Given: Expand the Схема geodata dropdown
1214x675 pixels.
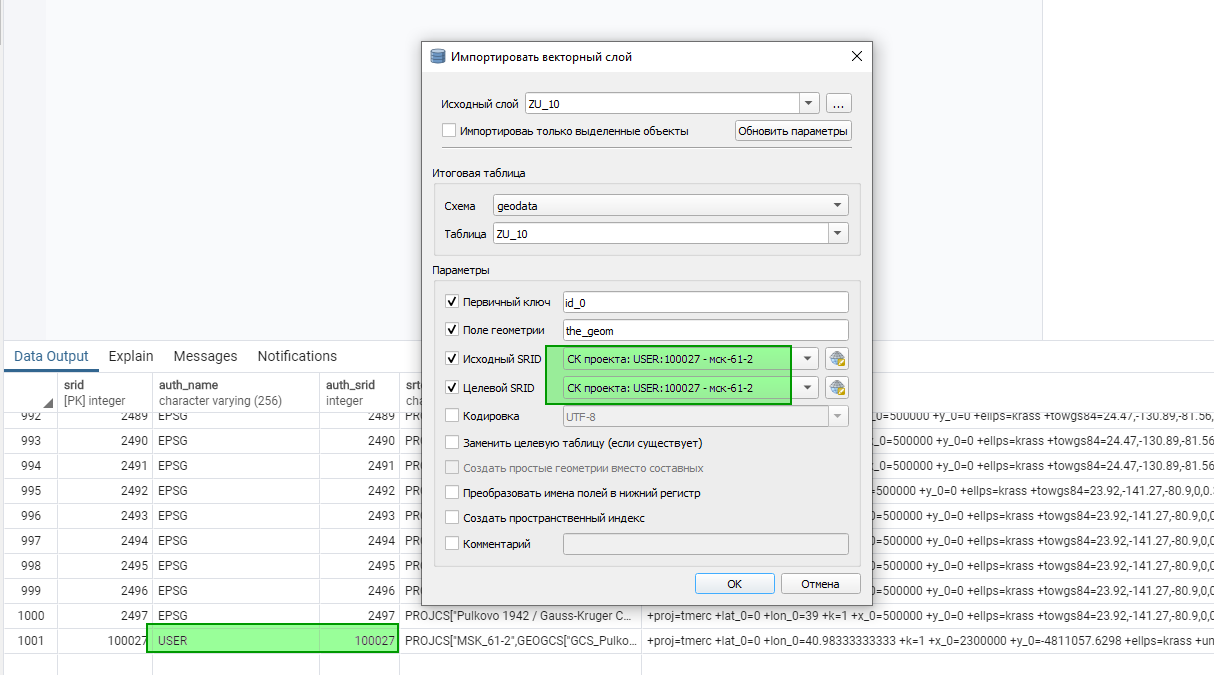Looking at the screenshot, I should click(837, 206).
